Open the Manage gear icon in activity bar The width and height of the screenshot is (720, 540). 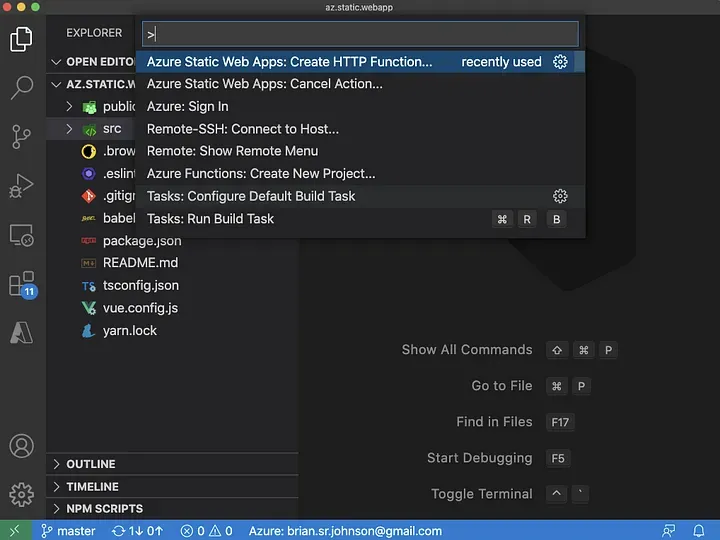21,495
